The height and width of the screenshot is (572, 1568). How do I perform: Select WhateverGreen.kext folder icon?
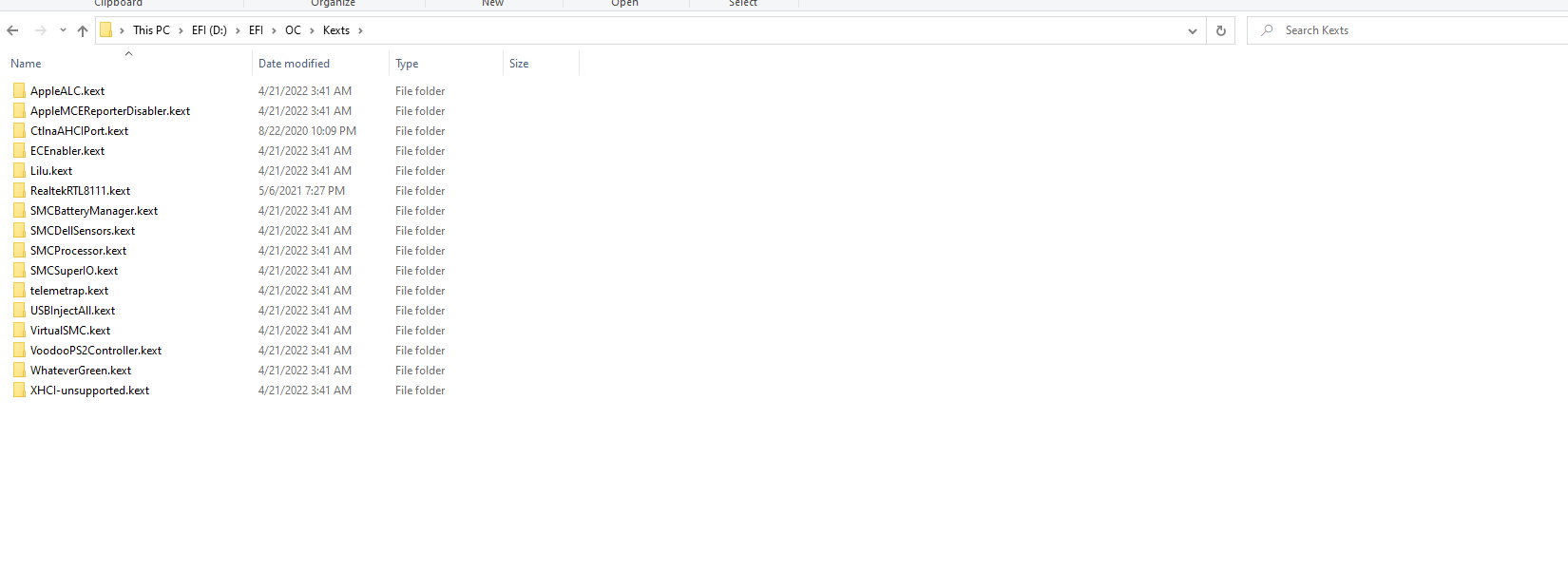pyautogui.click(x=19, y=371)
